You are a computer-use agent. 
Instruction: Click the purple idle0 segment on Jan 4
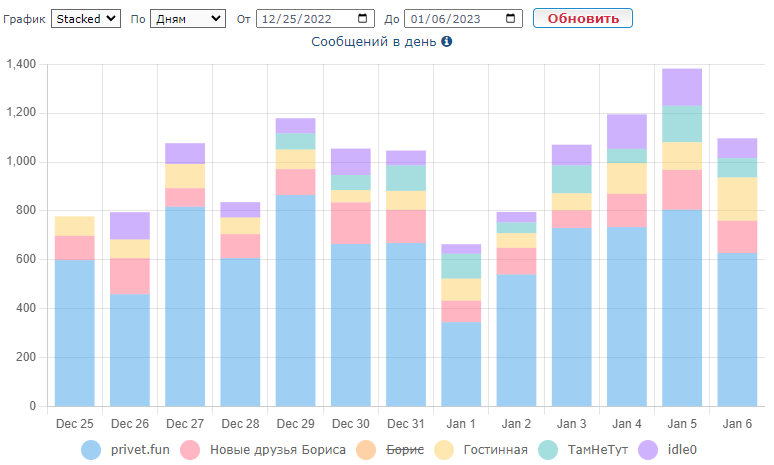[x=627, y=131]
